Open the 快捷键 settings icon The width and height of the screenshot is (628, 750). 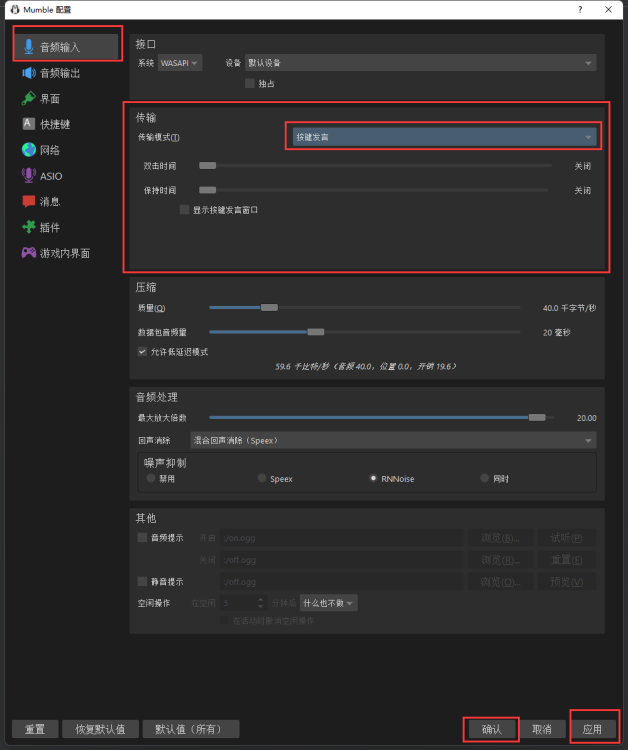click(x=29, y=124)
